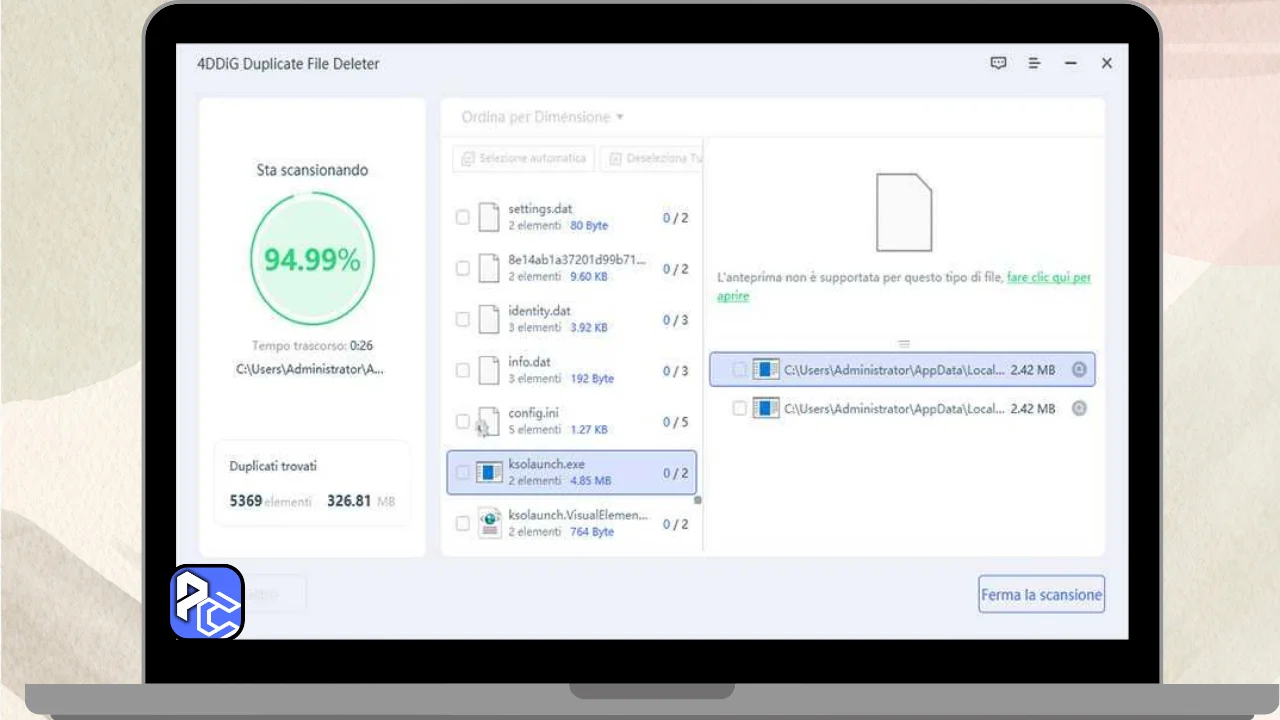Select the config.ini checkbox

(462, 421)
